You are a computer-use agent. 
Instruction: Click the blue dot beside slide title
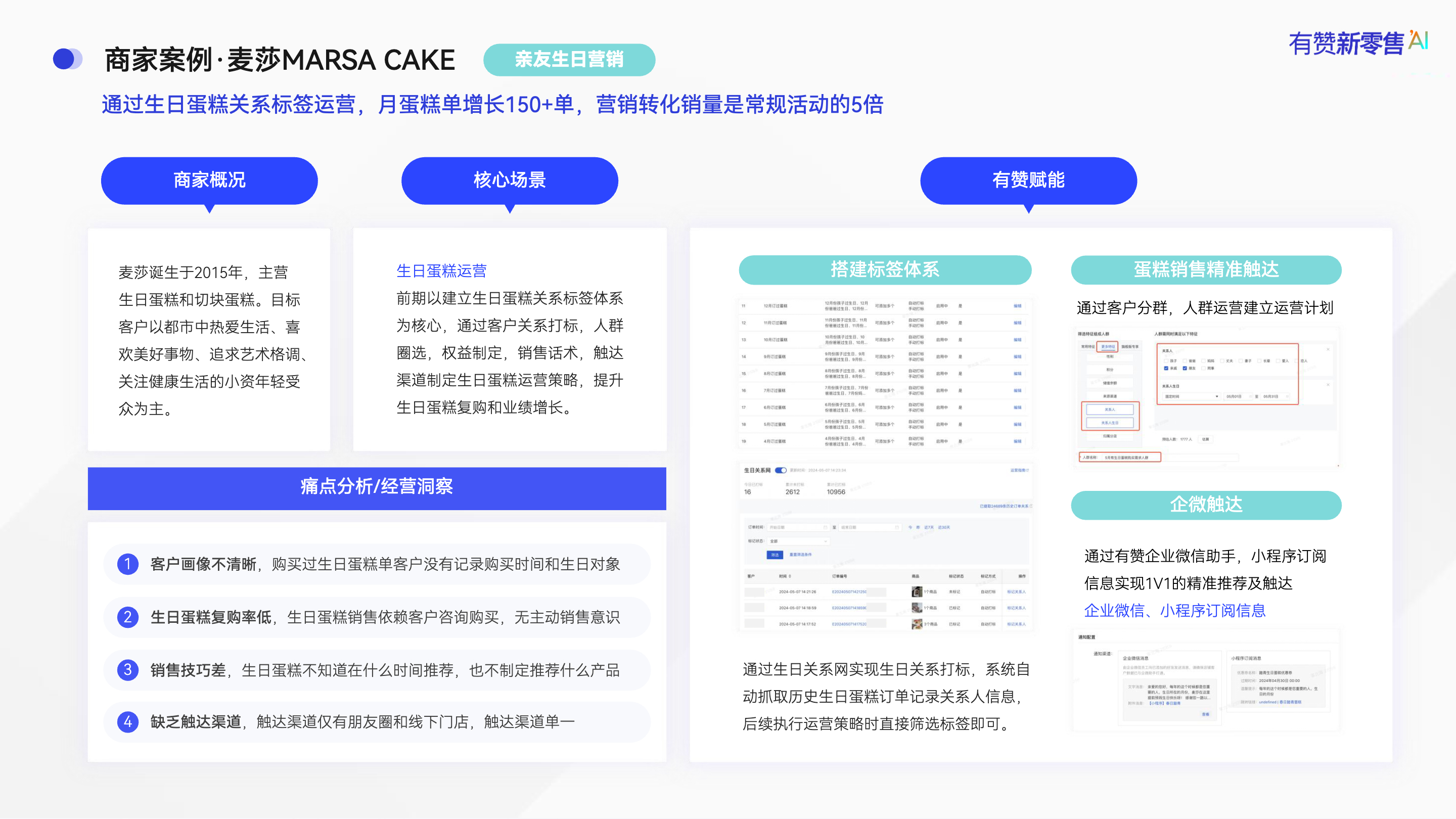pos(64,59)
